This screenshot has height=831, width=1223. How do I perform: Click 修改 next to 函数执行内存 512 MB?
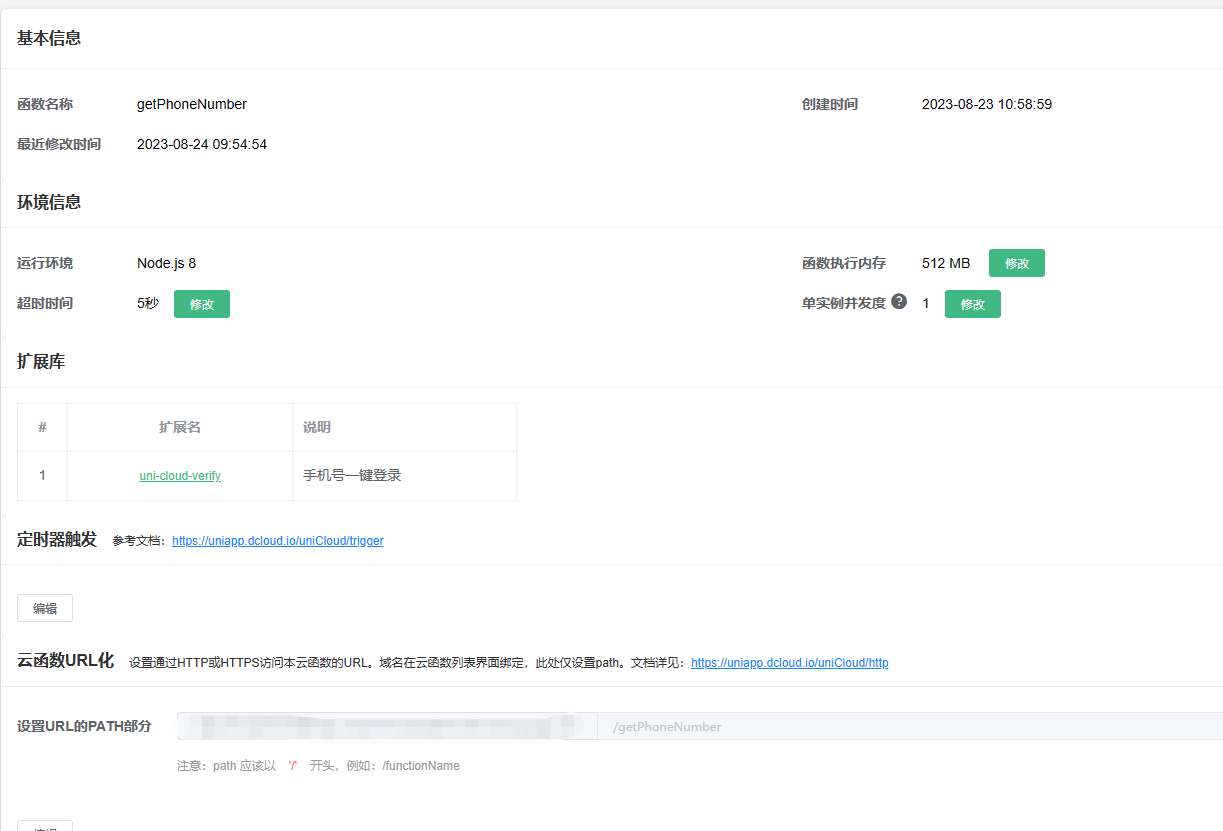pyautogui.click(x=1016, y=263)
